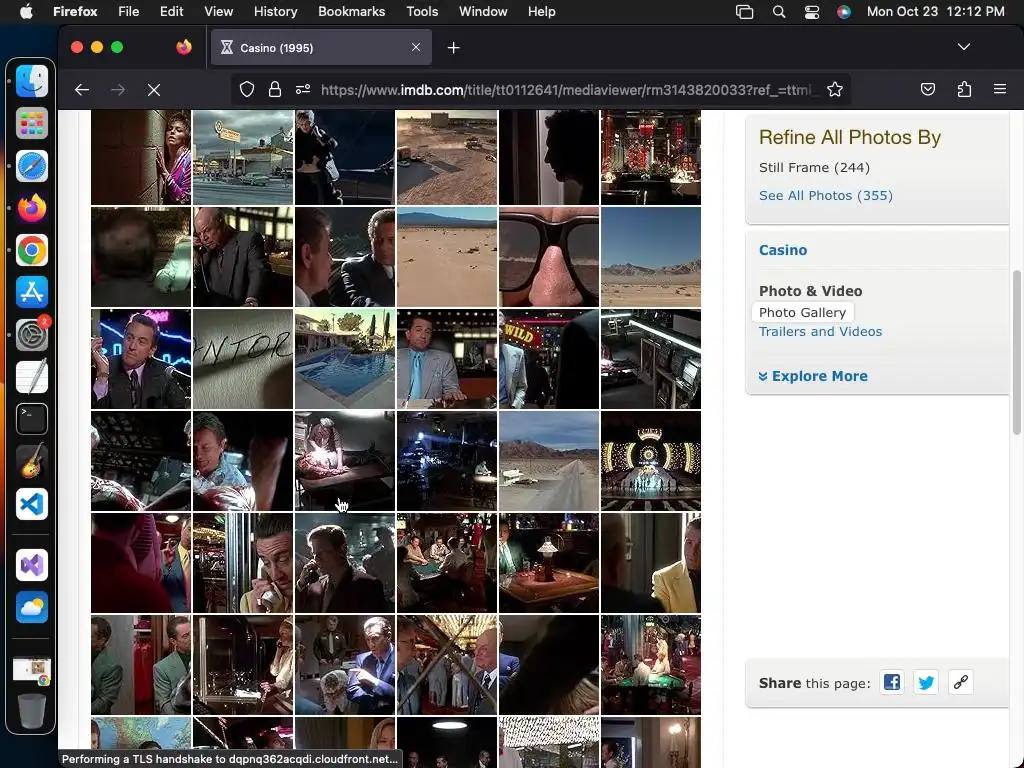Image resolution: width=1024 pixels, height=768 pixels.
Task: Open Spotlight search in menu bar
Action: (x=778, y=12)
